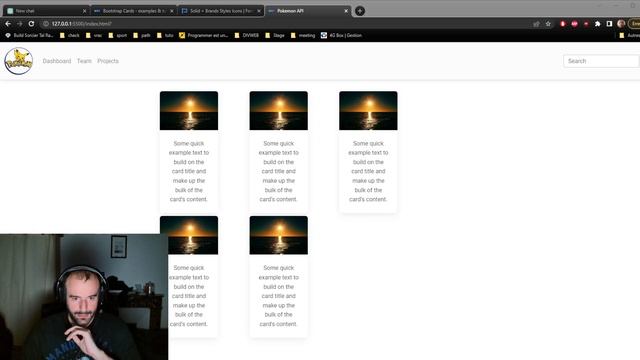The image size is (640, 360).
Task: Click example text in the bottom-row second card
Action: click(279, 296)
